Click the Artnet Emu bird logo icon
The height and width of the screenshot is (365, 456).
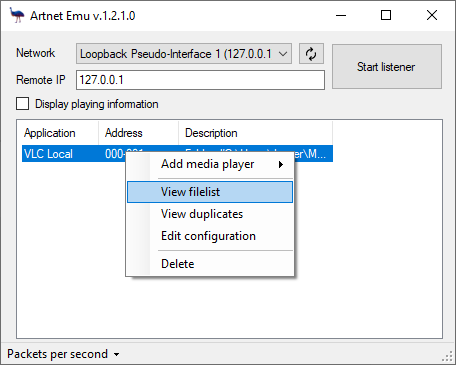pos(17,15)
